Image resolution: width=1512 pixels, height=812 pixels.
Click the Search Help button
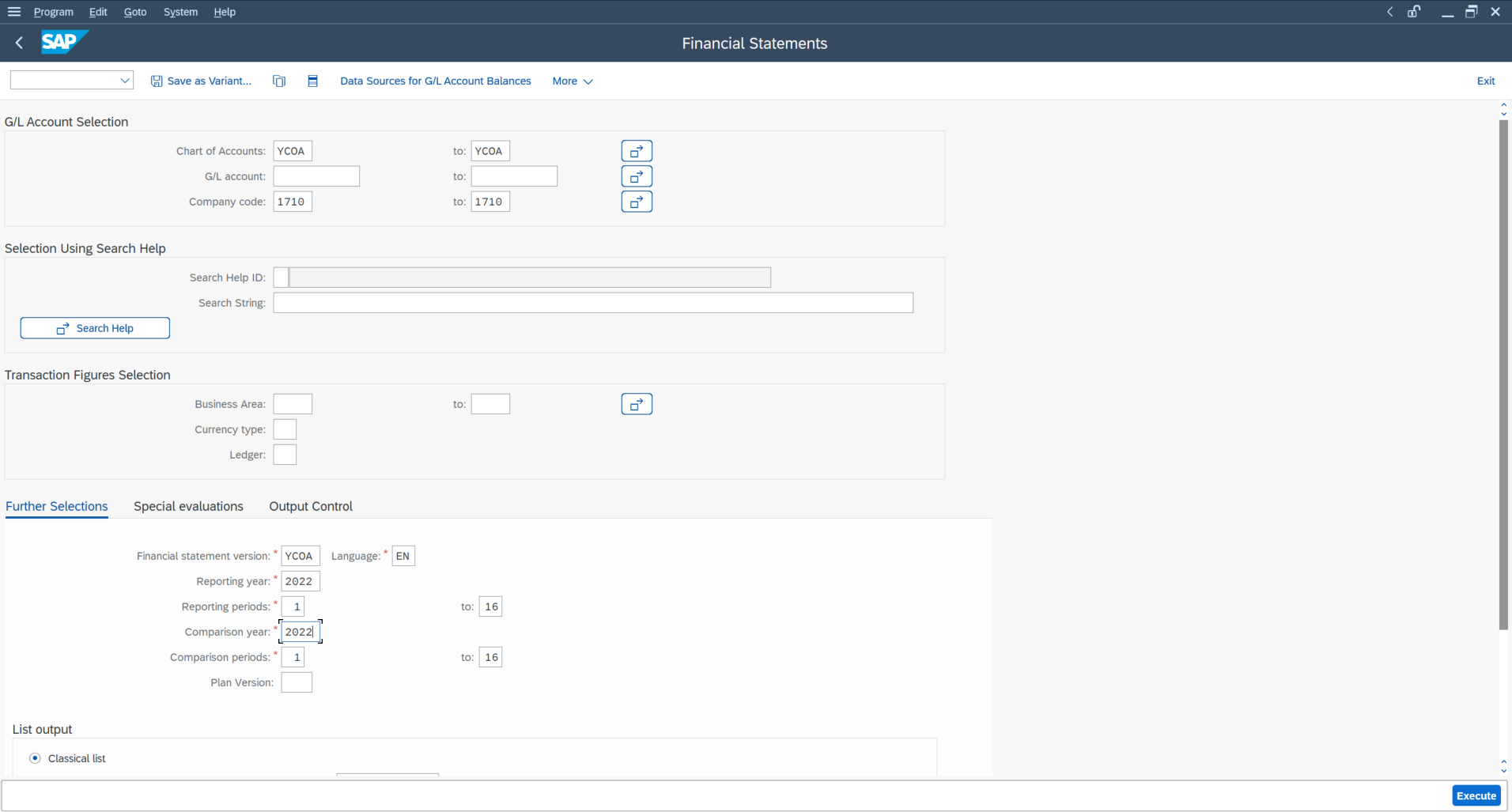pyautogui.click(x=94, y=327)
